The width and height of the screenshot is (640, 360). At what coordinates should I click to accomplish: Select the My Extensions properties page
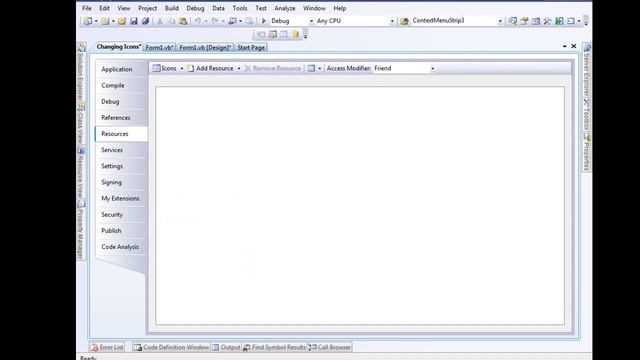coord(121,198)
